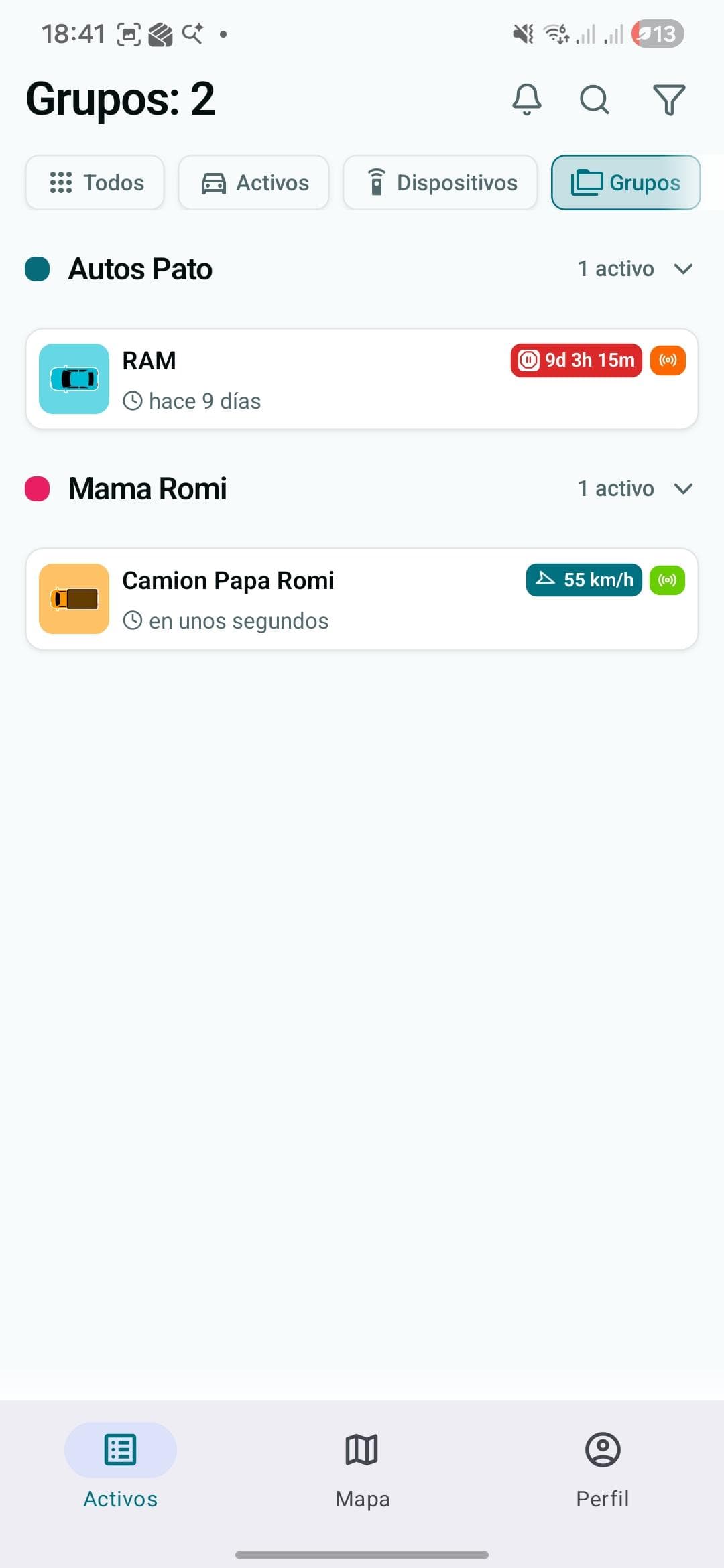The width and height of the screenshot is (724, 1568).
Task: Open the notifications bell
Action: pos(527,99)
